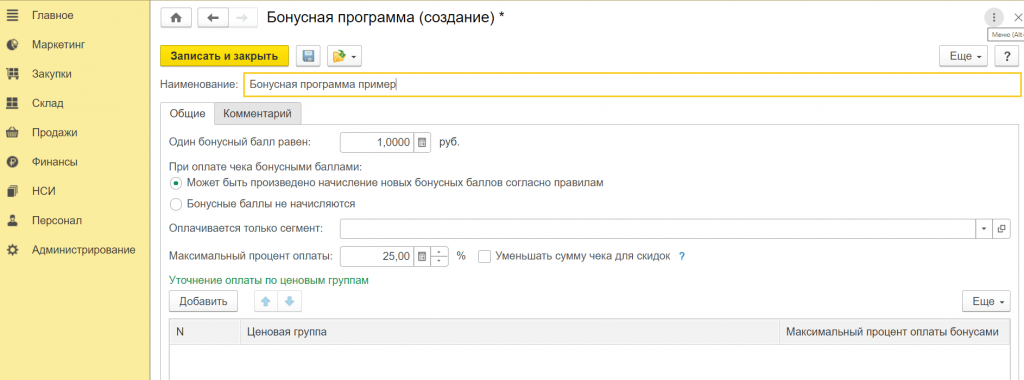The height and width of the screenshot is (380, 1024).
Task: Navigate forward with the right arrow
Action: click(242, 18)
